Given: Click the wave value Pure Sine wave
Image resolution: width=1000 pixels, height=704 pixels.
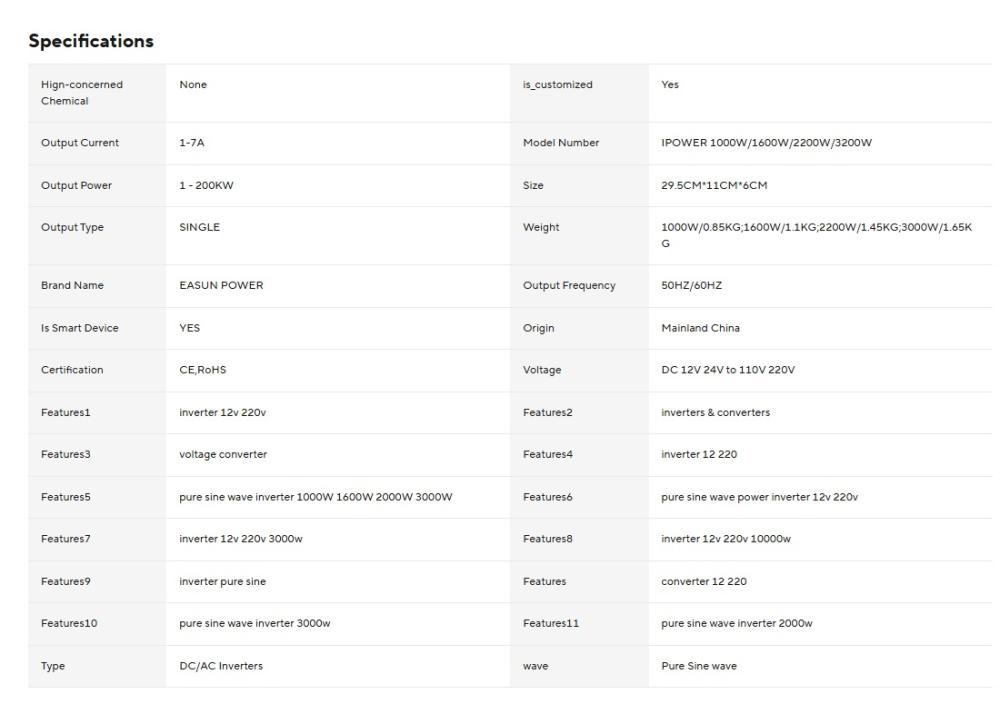Looking at the screenshot, I should [697, 666].
